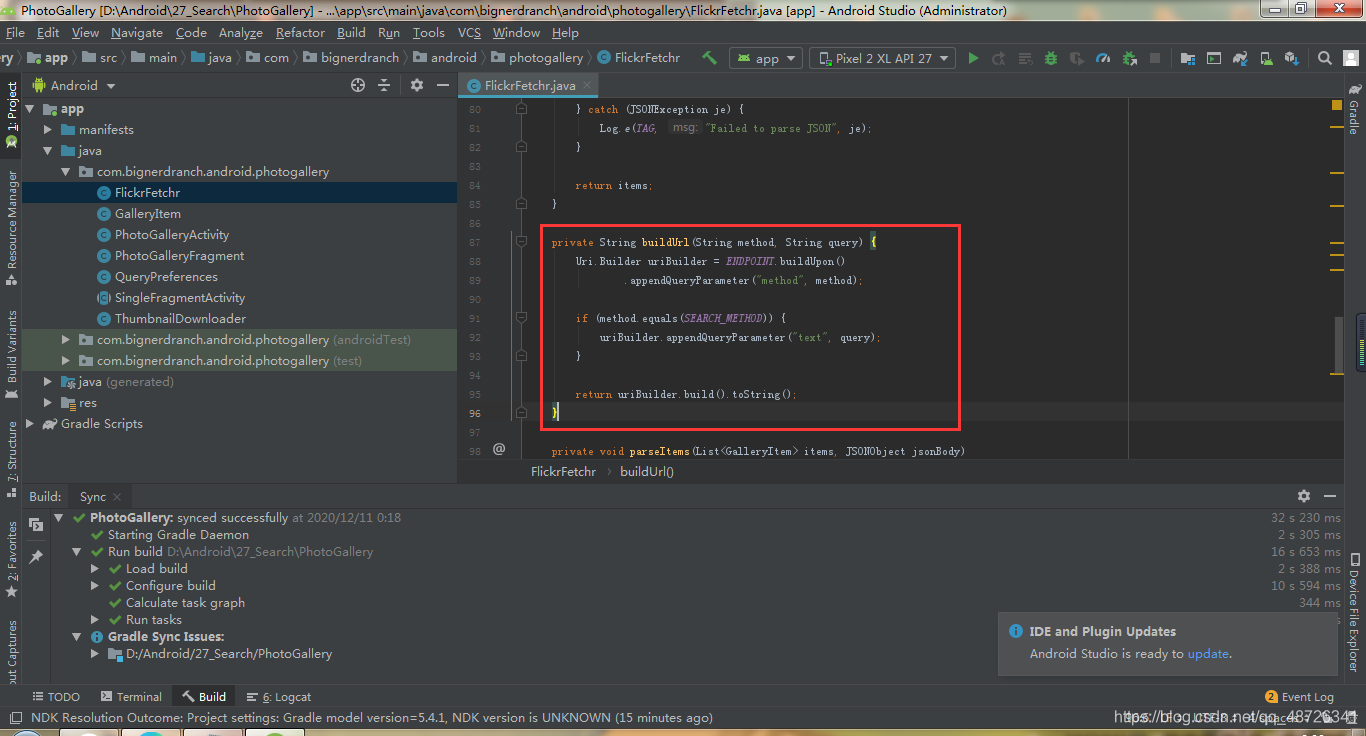
Task: Expand the androidTest package arrow
Action: 66,340
